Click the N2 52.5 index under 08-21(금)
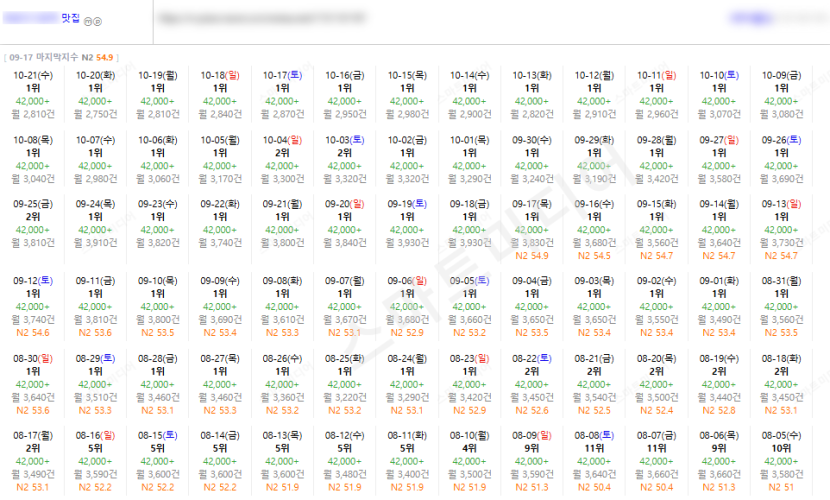This screenshot has width=830, height=500. point(594,411)
